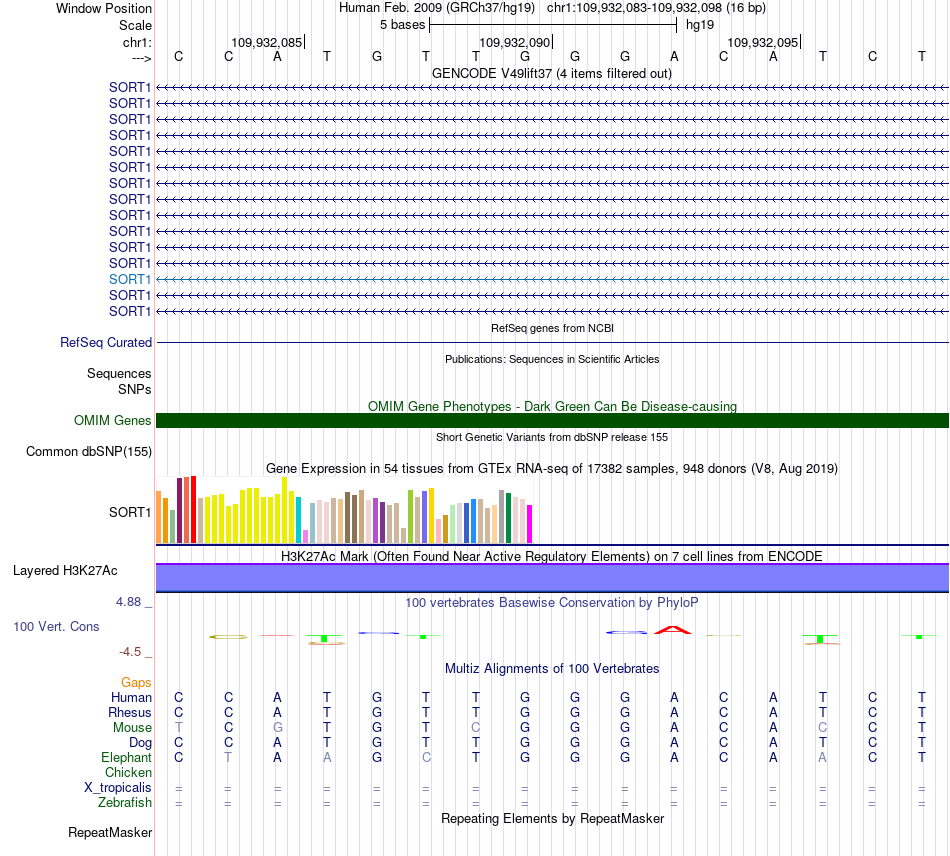950x856 pixels.
Task: Open the RepeatMasker track label
Action: (110, 833)
